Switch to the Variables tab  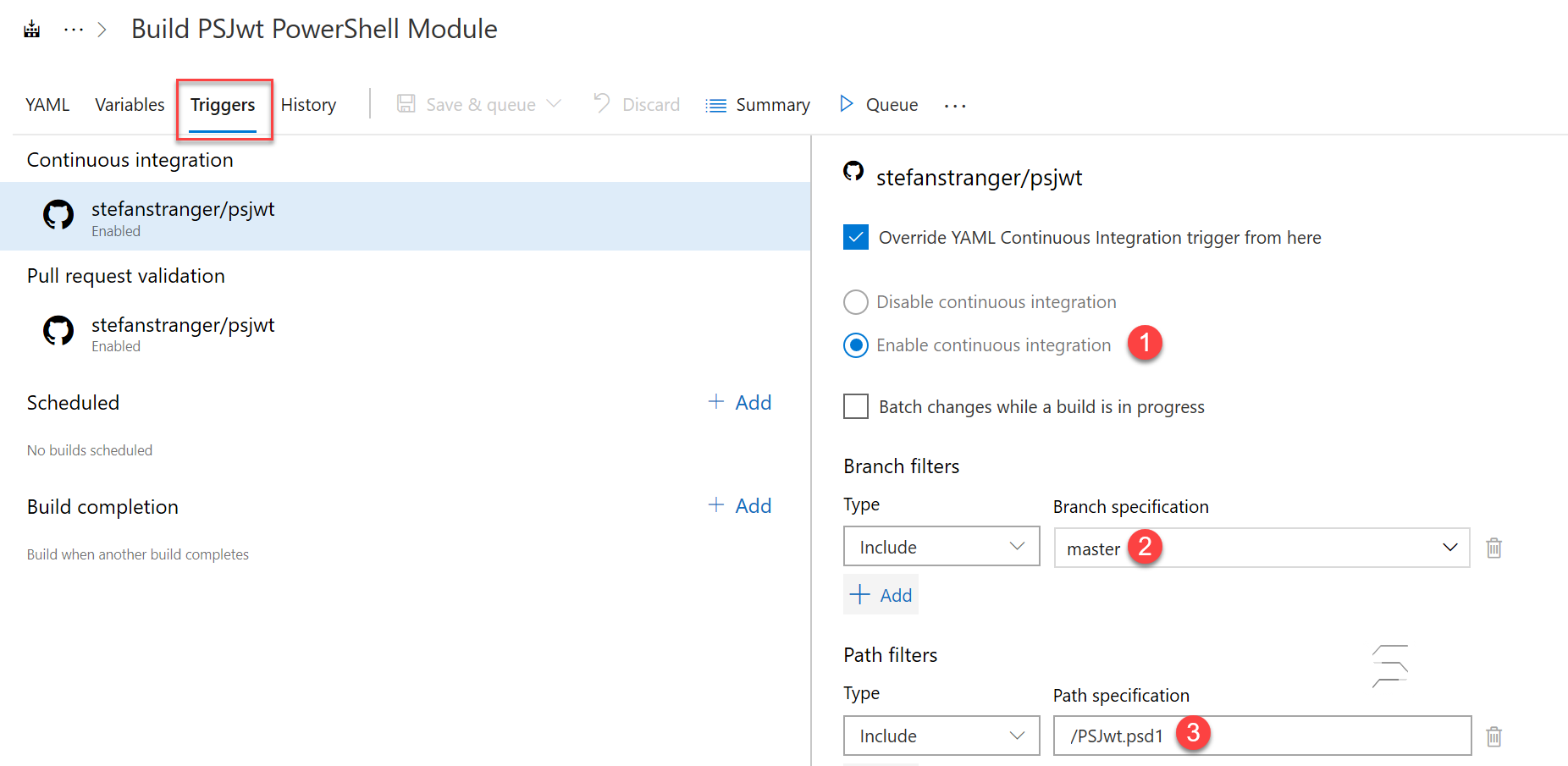point(129,104)
